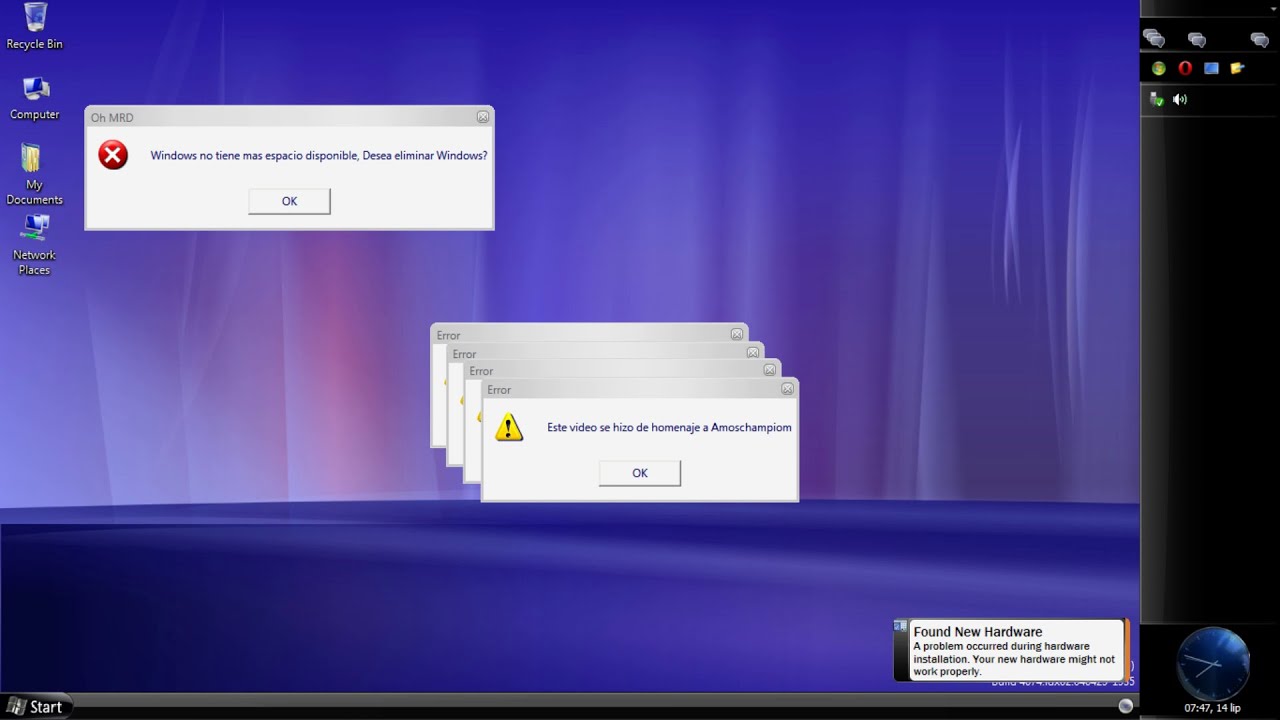Viewport: 1280px width, 720px height.
Task: Close the Oh MRD dialog
Action: (483, 117)
